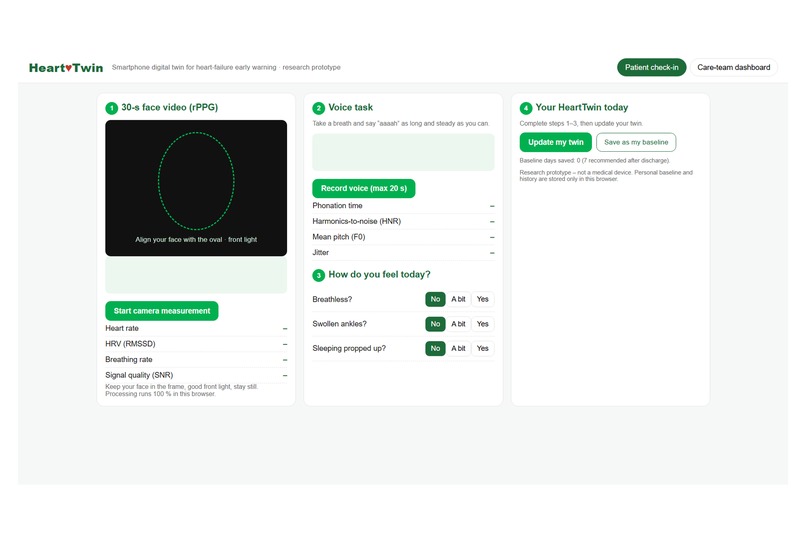Viewport: 806px width, 537px height.
Task: Switch to the Care-team dashboard tab
Action: pos(734,67)
